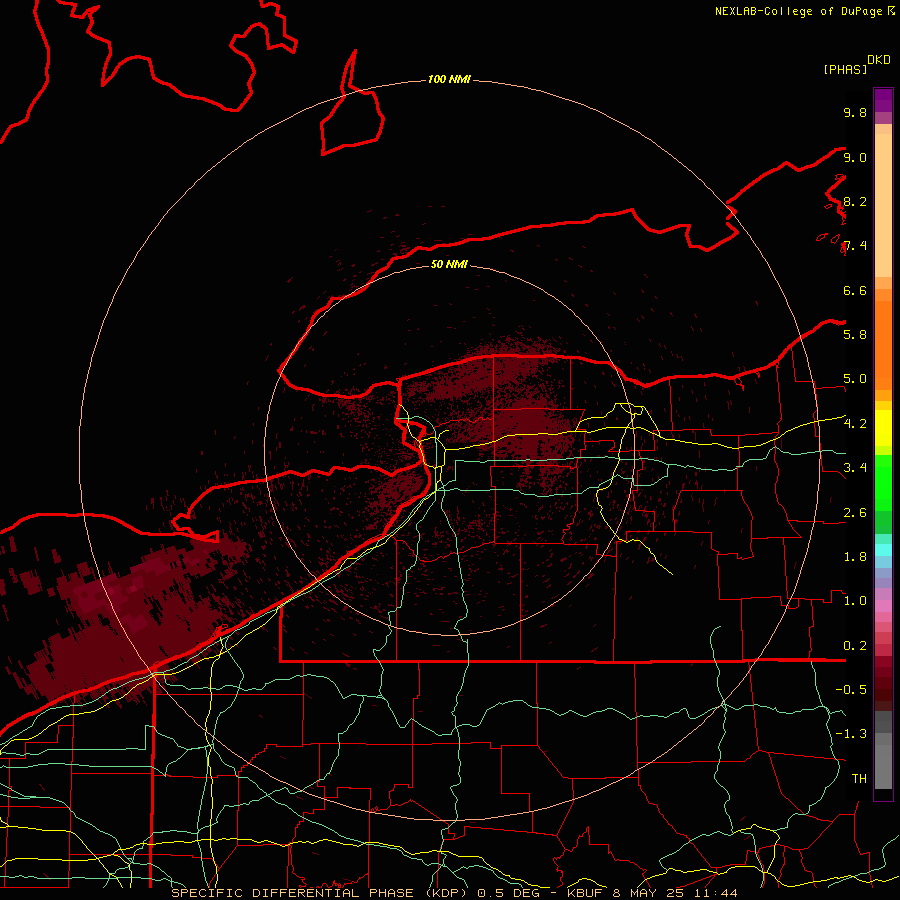Click the -0.5 legend value

851,689
